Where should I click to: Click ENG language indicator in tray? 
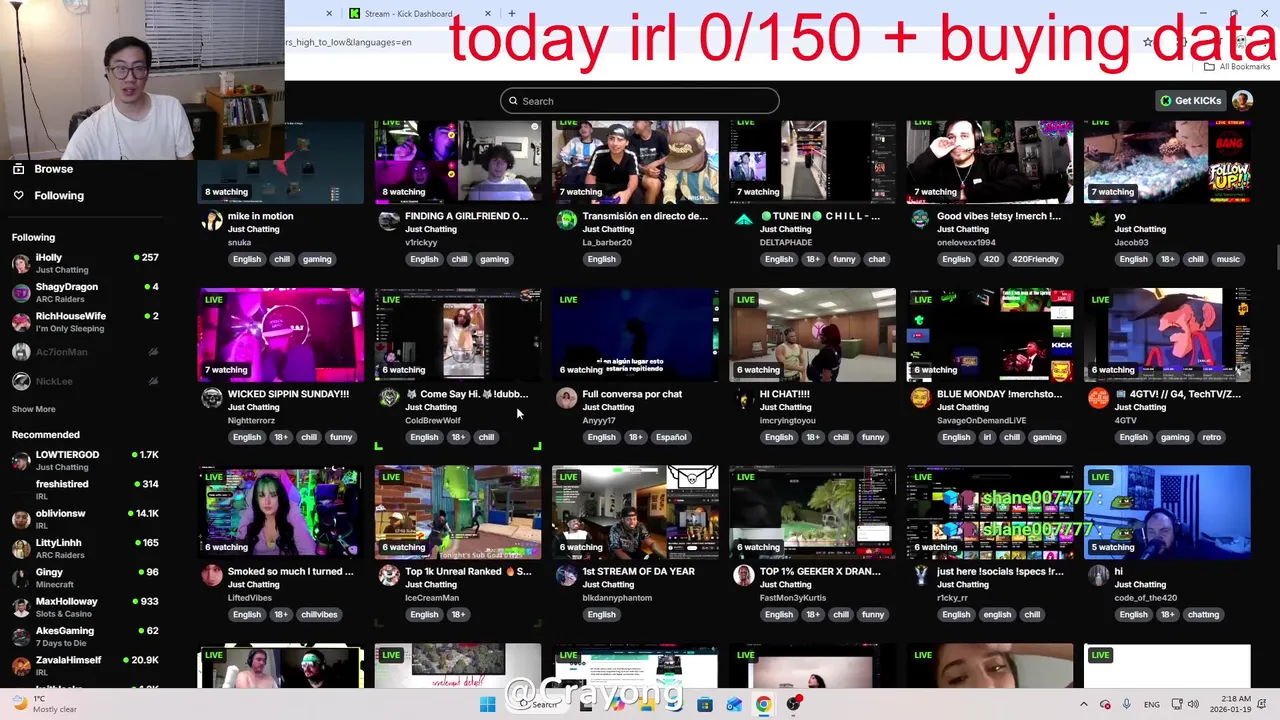coord(1152,705)
